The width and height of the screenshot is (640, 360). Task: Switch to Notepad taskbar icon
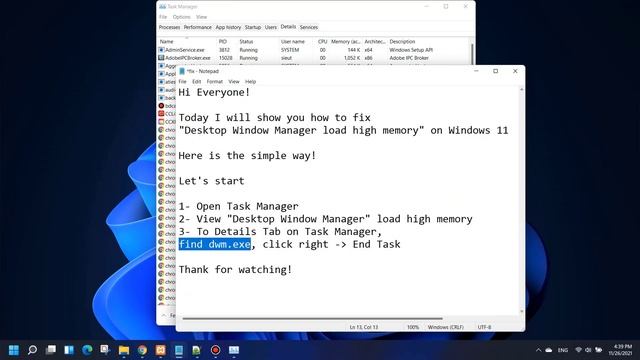(179, 350)
